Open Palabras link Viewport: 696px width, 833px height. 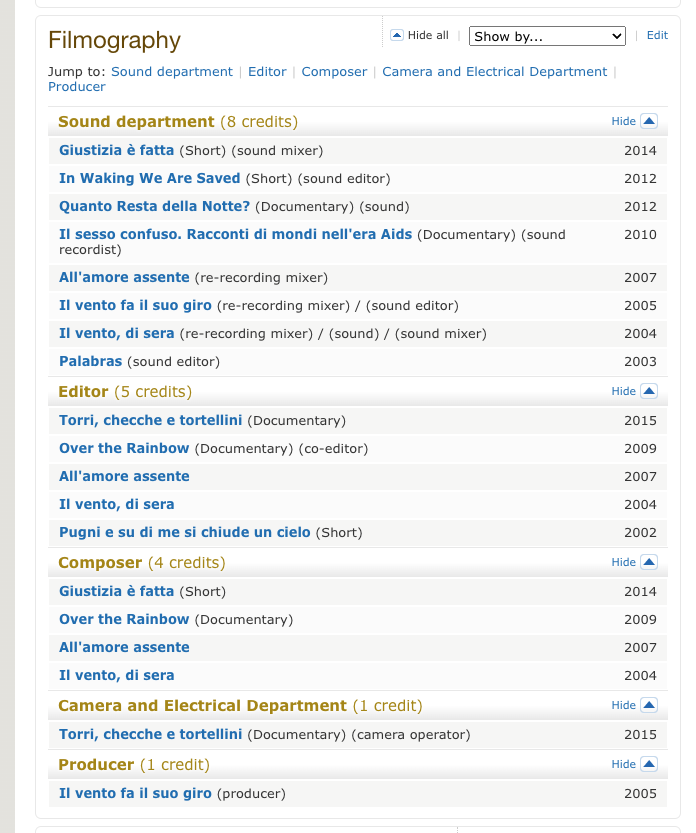[x=90, y=361]
